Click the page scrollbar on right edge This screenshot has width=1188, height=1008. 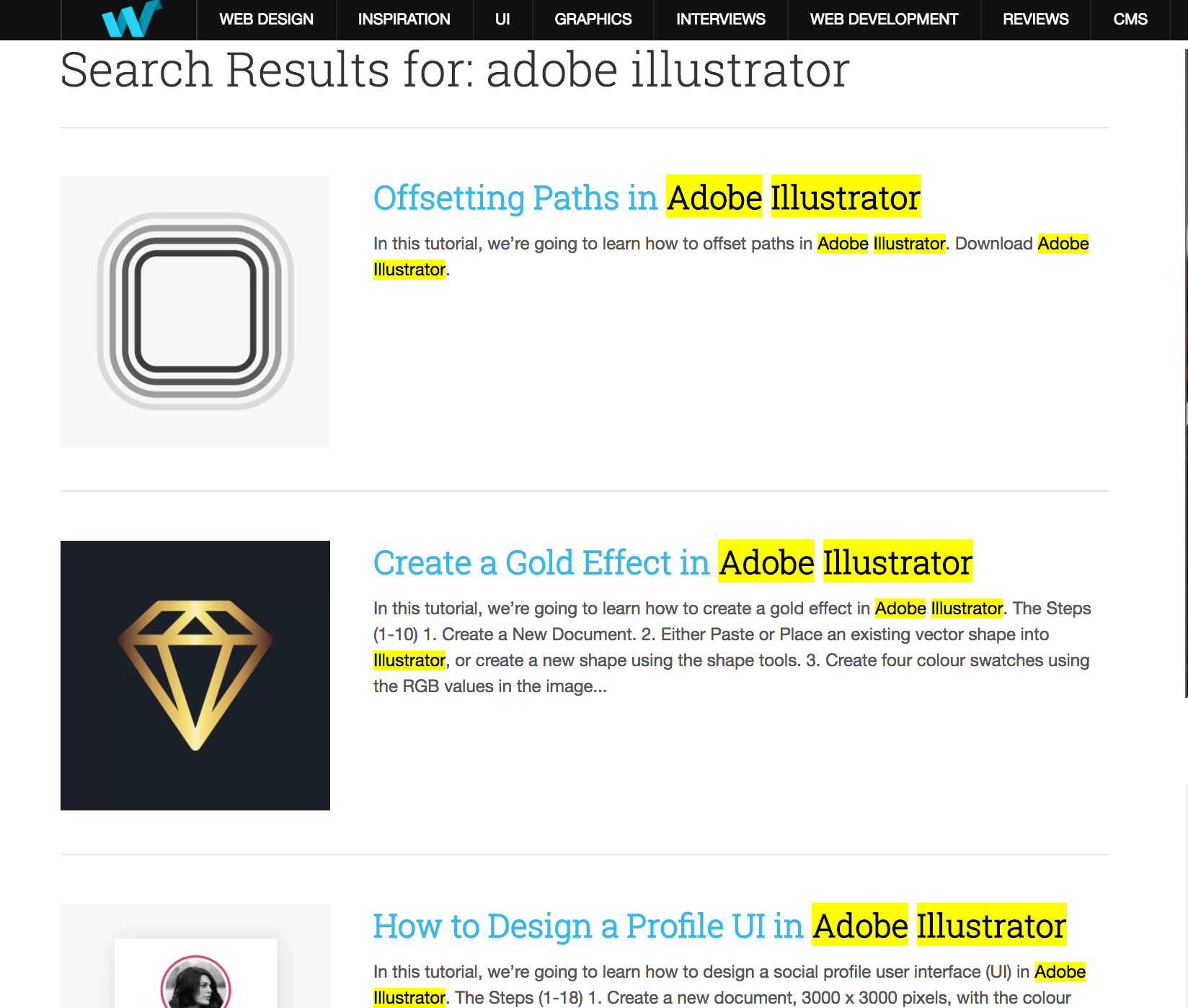point(1185,361)
